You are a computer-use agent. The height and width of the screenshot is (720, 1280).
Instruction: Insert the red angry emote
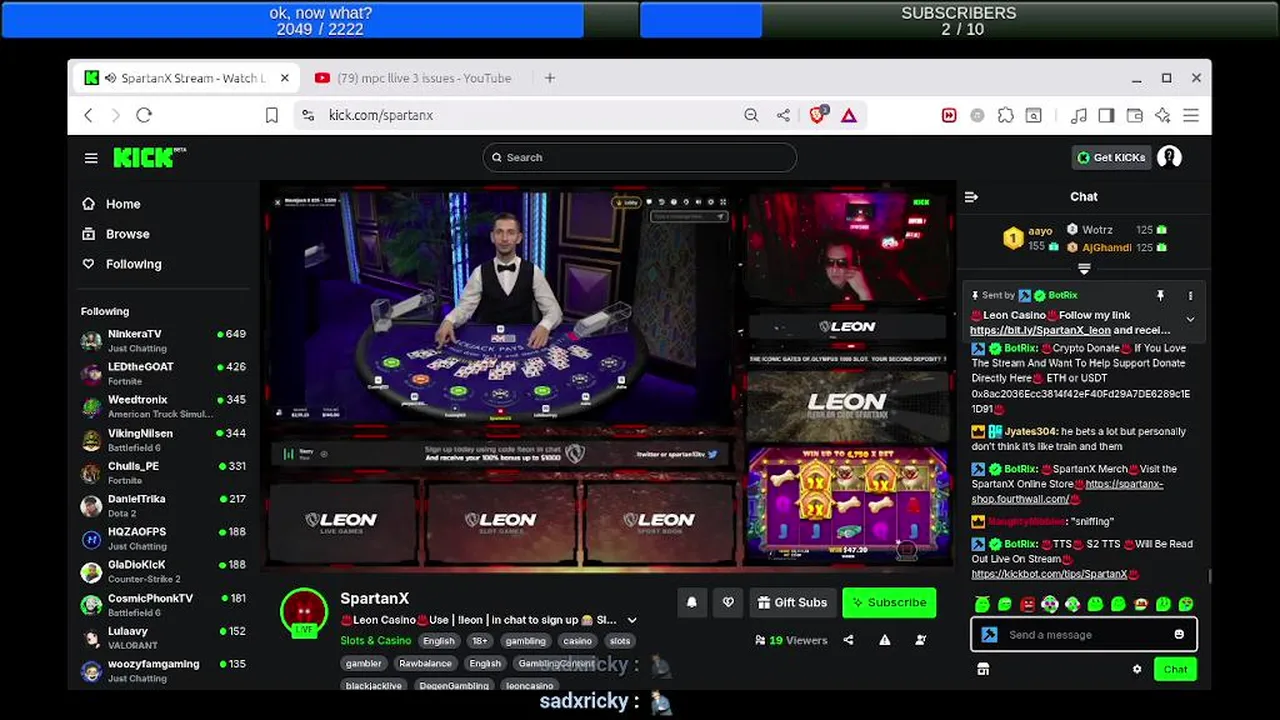coord(1028,604)
